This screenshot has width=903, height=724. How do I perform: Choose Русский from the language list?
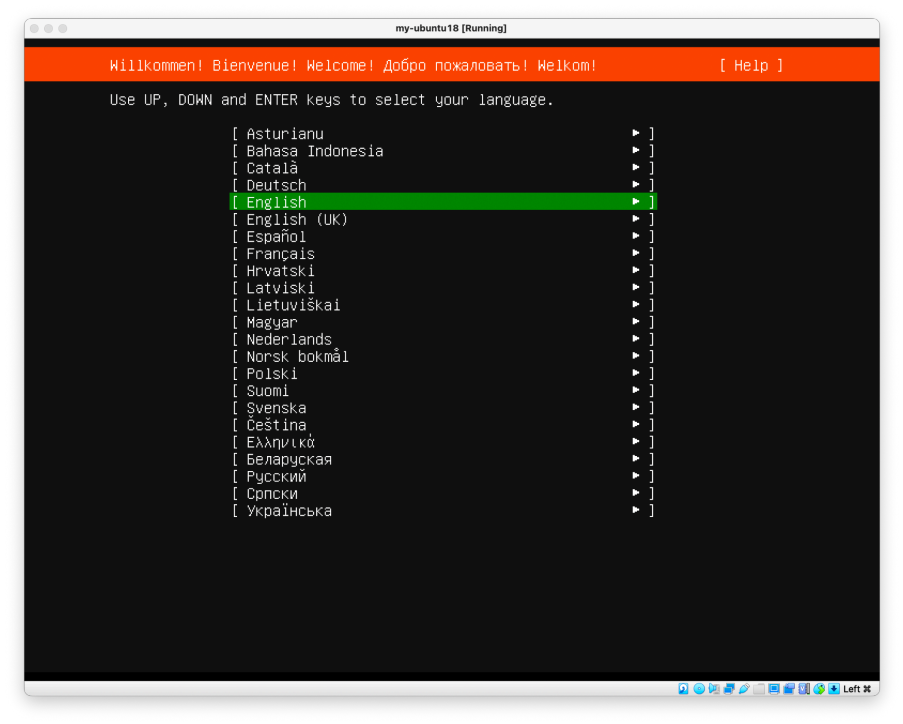(x=443, y=476)
